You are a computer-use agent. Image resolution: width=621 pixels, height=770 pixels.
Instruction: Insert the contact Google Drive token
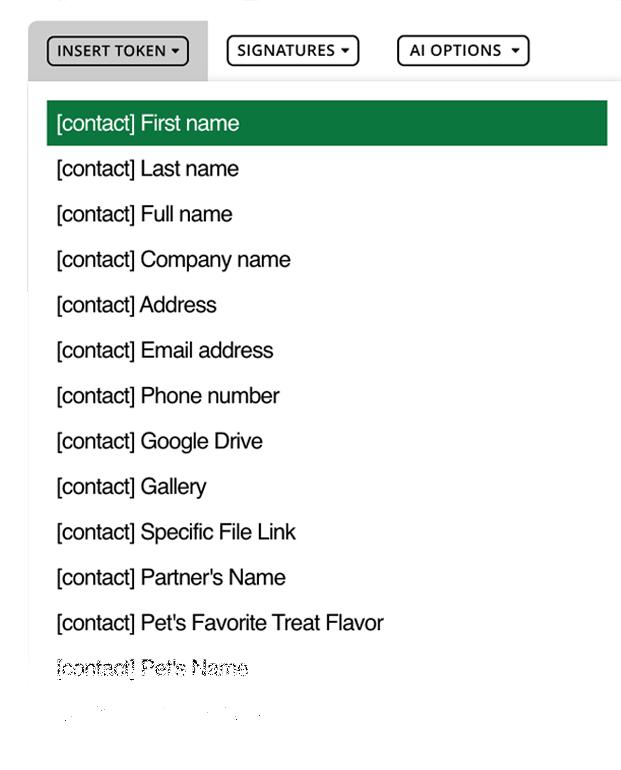click(x=160, y=442)
